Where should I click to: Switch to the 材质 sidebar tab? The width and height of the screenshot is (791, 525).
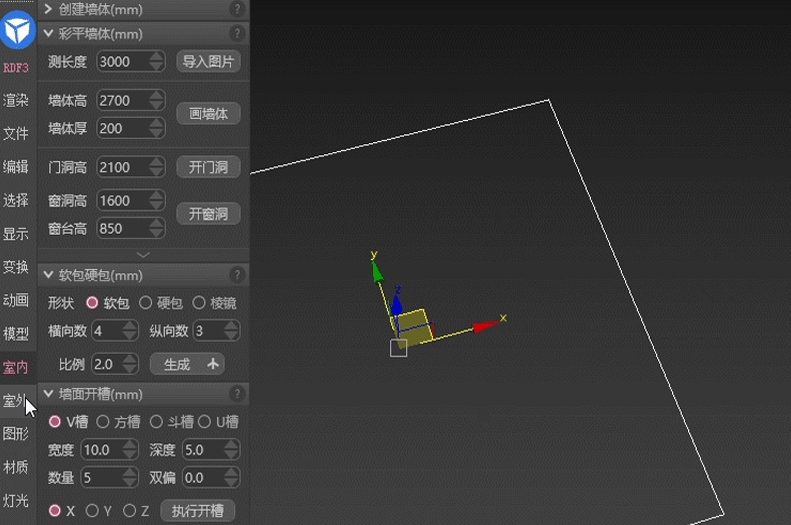(x=16, y=466)
